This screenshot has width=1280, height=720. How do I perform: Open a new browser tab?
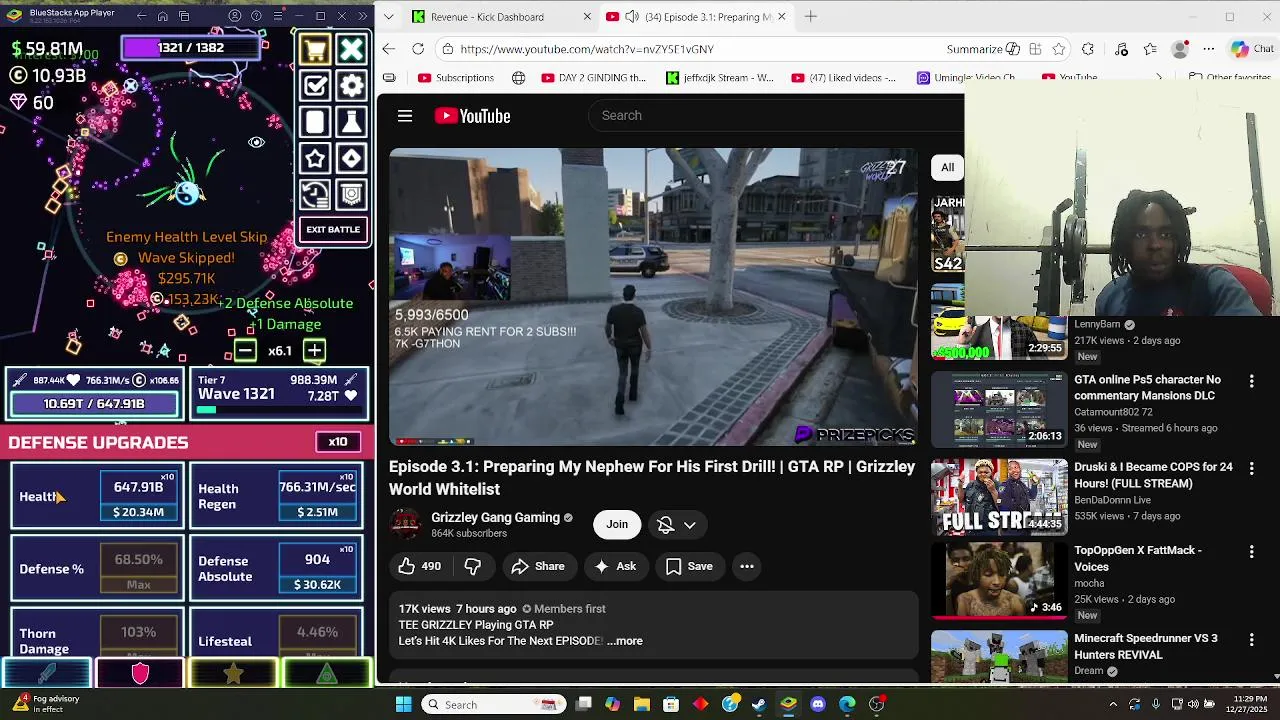point(811,16)
